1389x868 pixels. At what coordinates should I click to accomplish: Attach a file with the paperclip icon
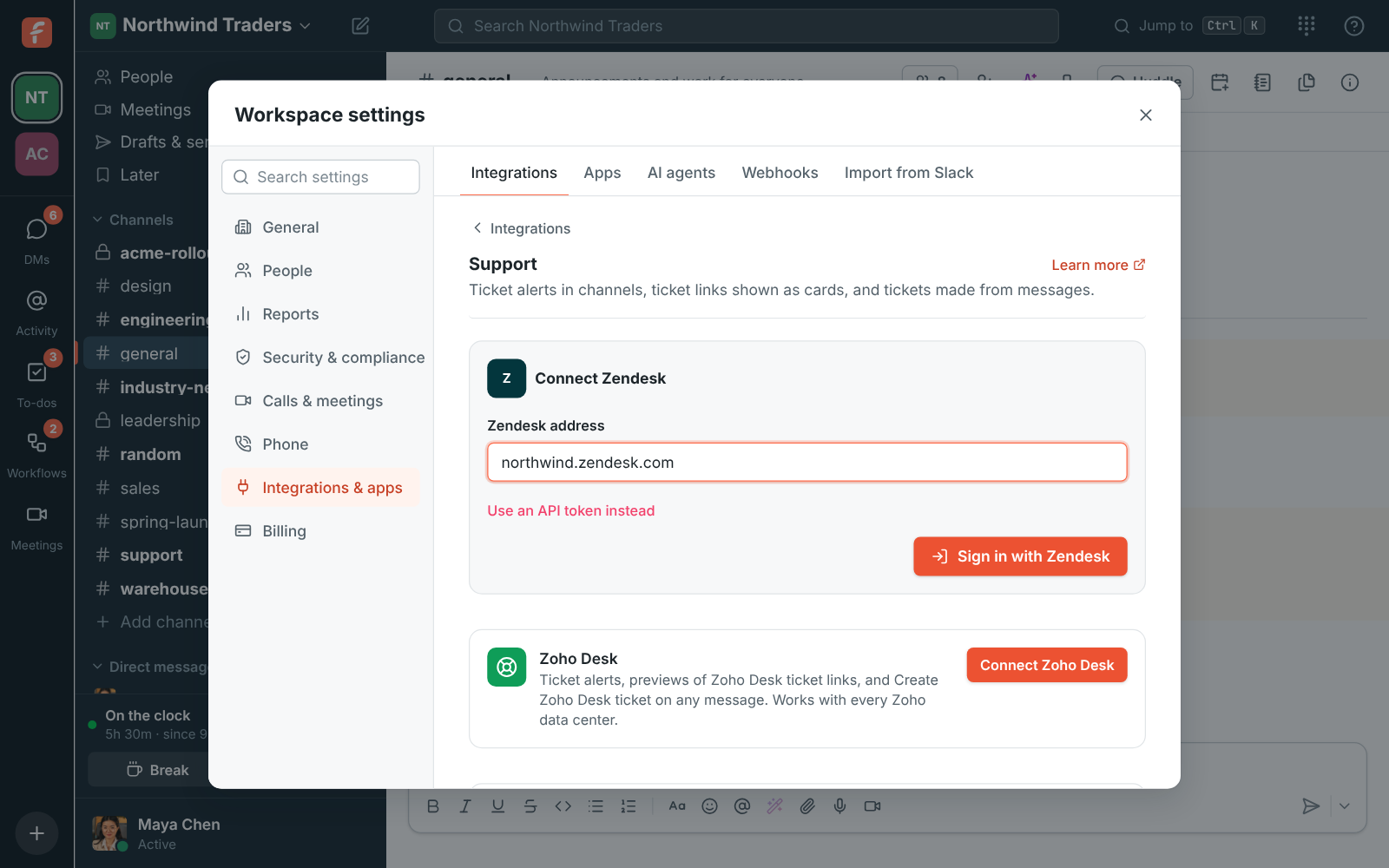click(807, 806)
